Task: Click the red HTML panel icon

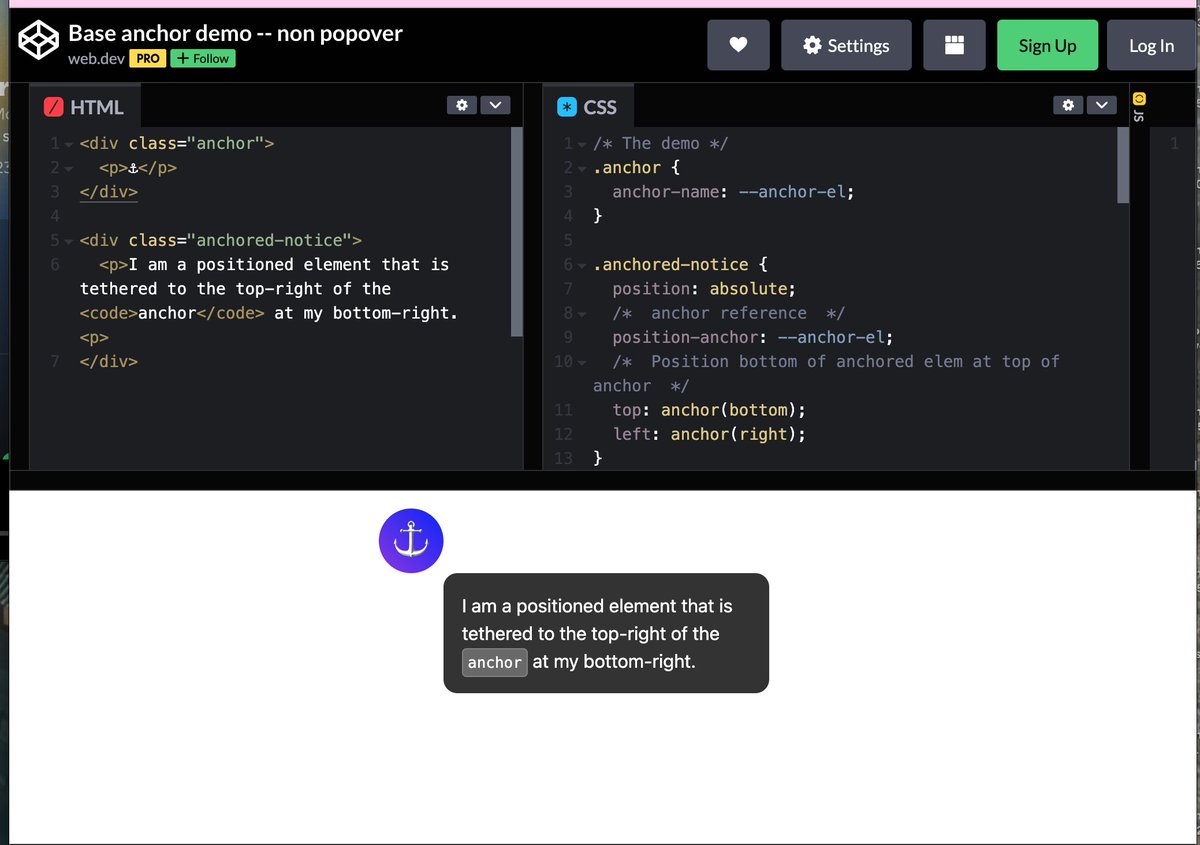Action: pyautogui.click(x=55, y=104)
